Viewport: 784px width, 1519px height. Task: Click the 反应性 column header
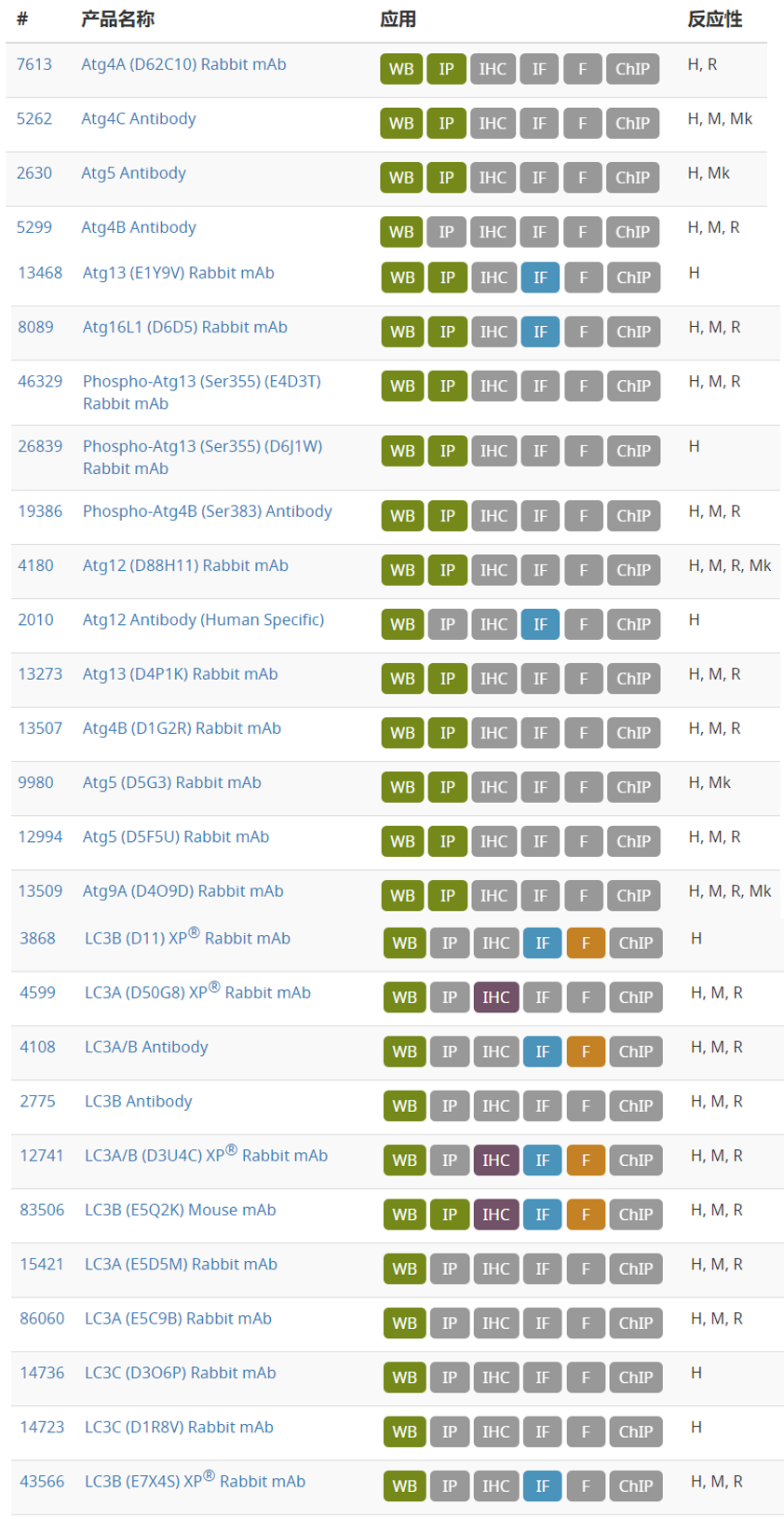(x=714, y=19)
